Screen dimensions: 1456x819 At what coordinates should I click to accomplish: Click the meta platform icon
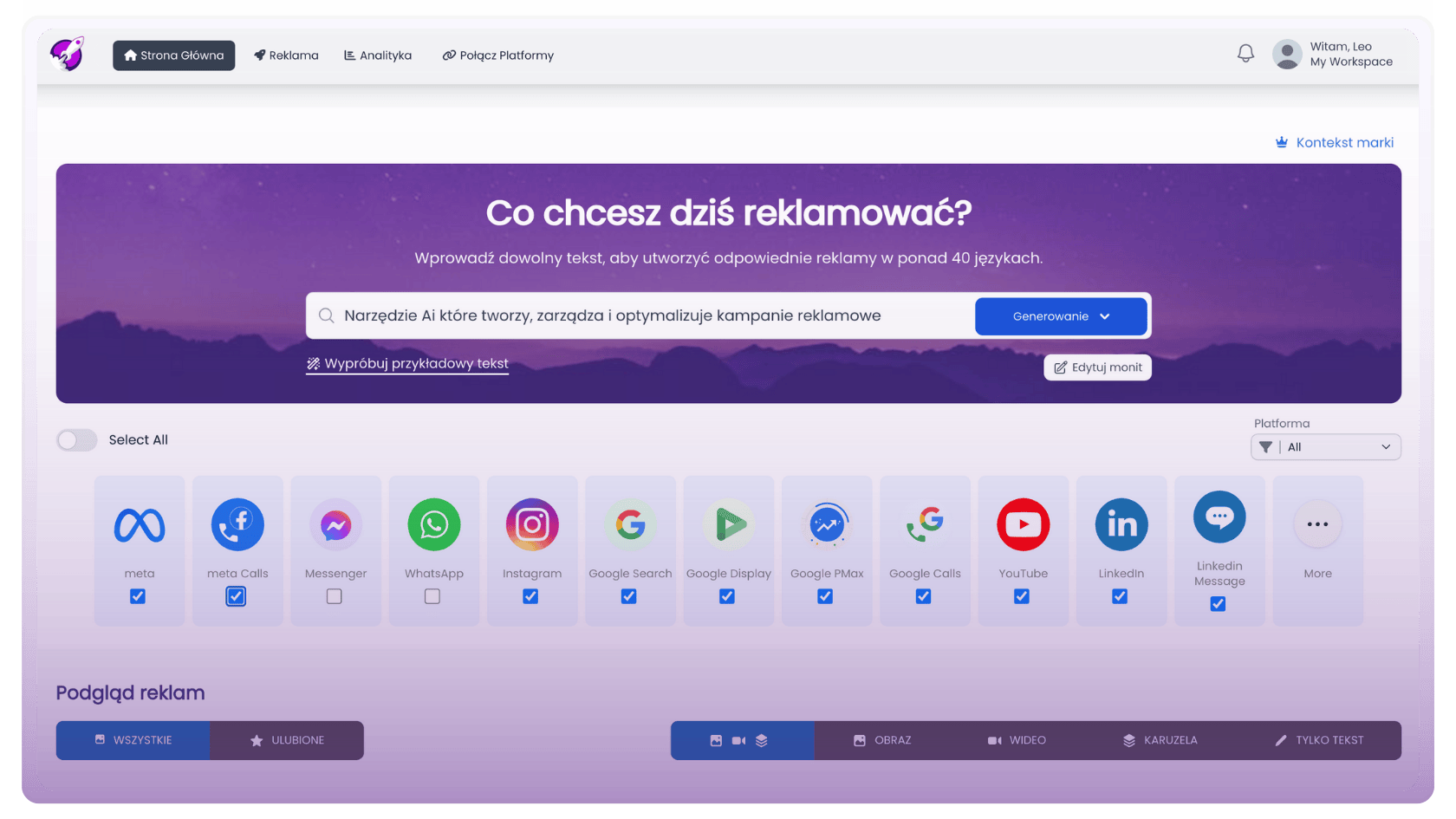(x=140, y=524)
